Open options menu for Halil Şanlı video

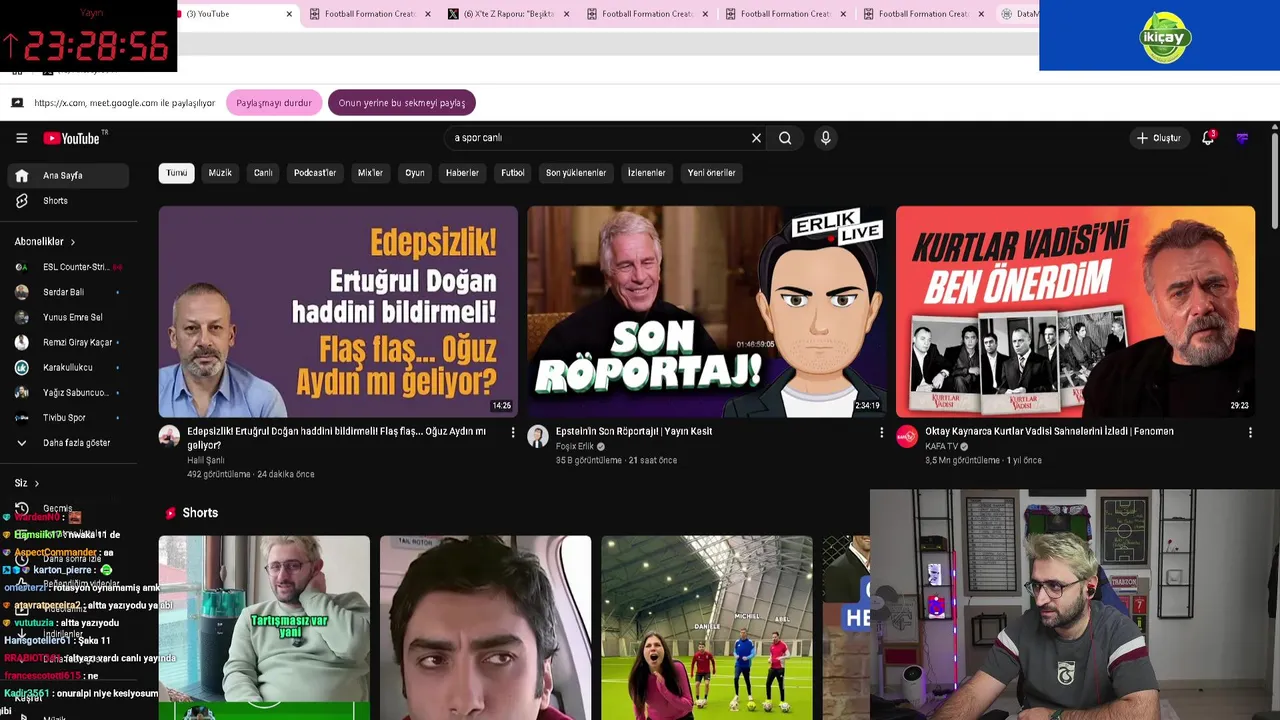[513, 432]
